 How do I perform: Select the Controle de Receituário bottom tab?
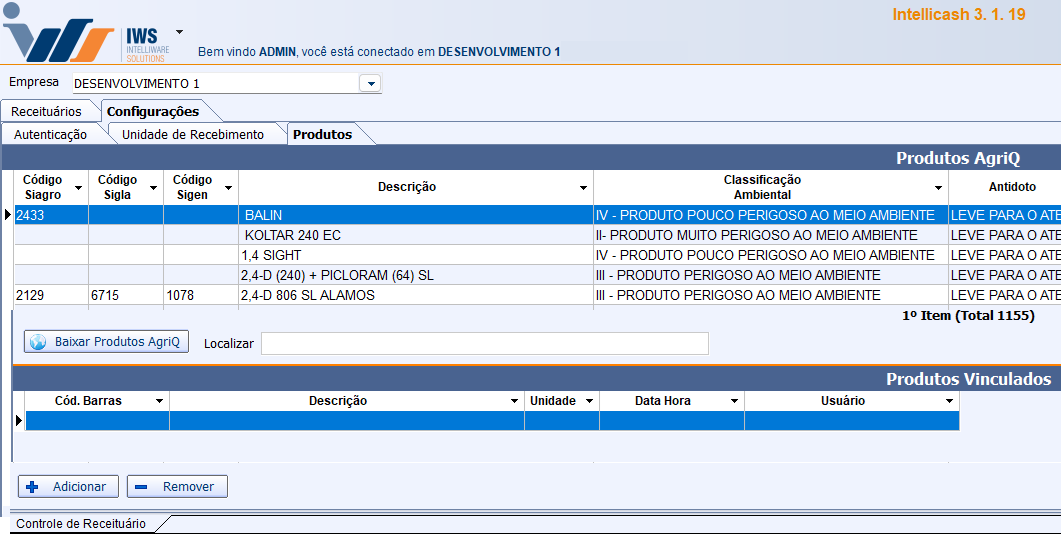point(81,523)
